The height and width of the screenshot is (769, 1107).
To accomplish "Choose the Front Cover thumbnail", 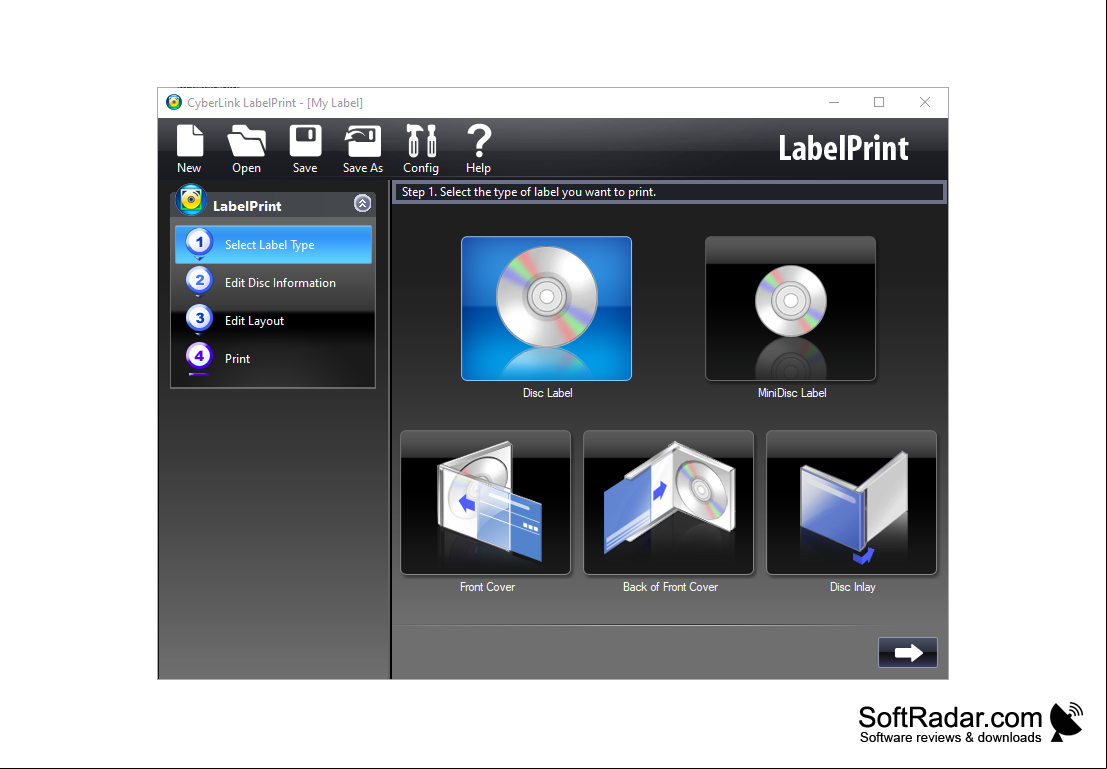I will click(x=486, y=502).
